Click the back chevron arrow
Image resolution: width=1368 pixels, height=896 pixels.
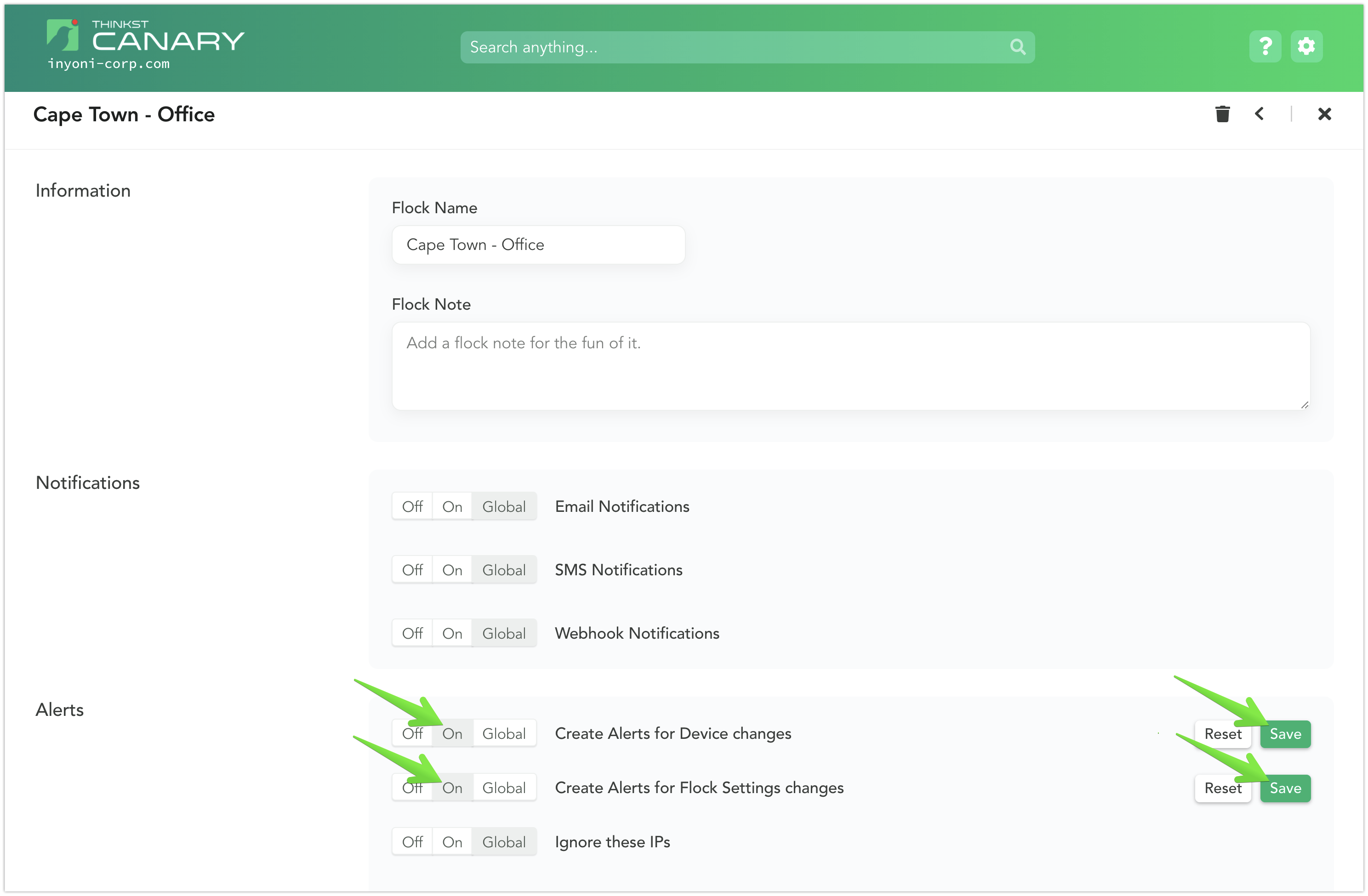click(x=1260, y=113)
